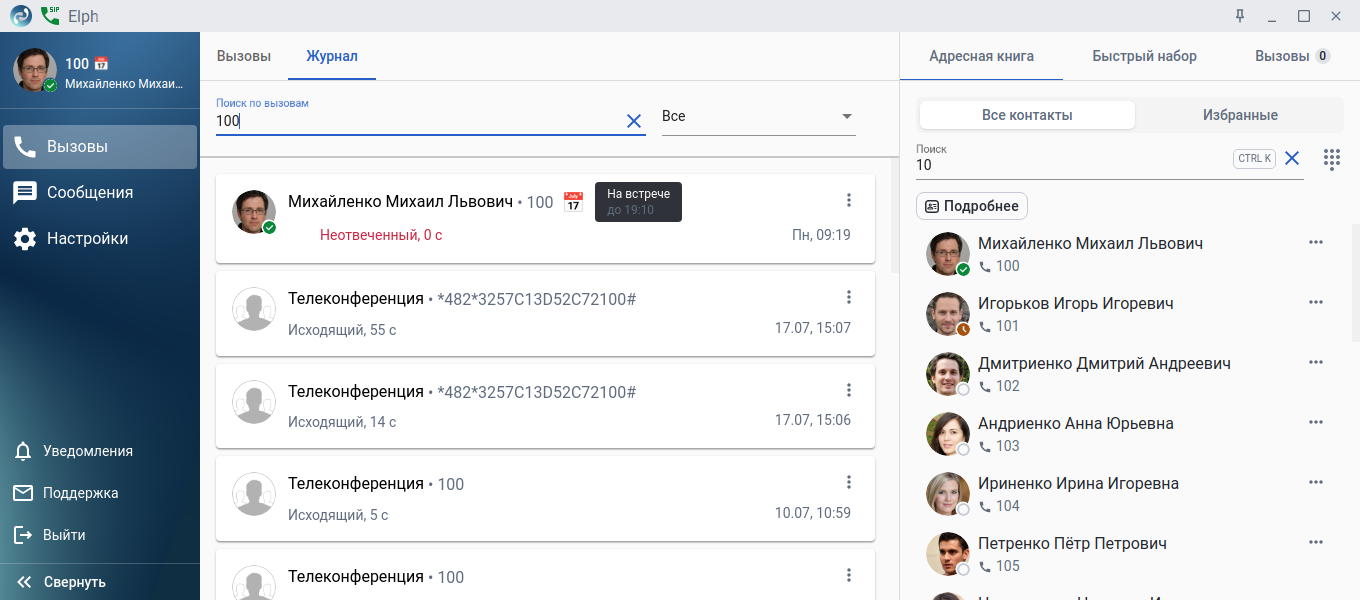Viewport: 1360px width, 600px height.
Task: Open Notifications bell in sidebar
Action: [23, 451]
